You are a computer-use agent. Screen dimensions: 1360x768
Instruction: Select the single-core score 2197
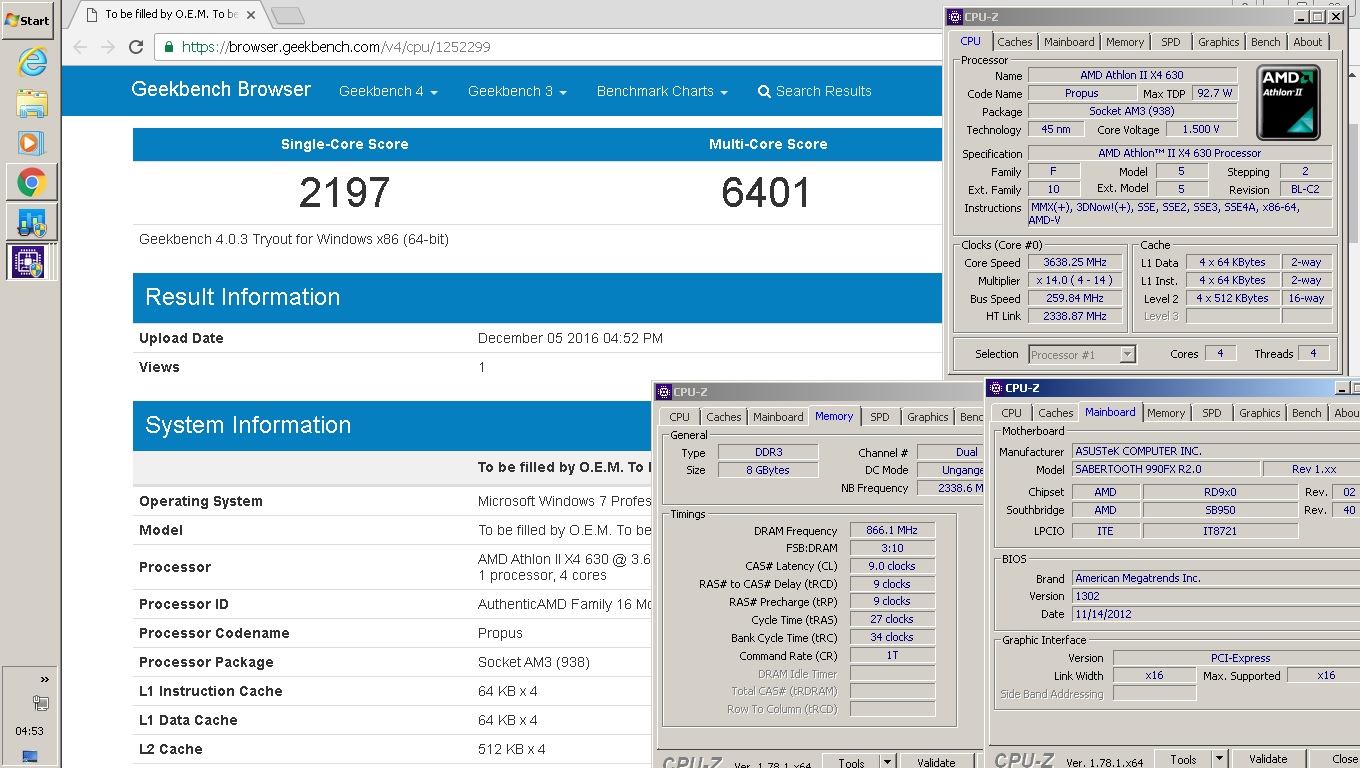344,193
